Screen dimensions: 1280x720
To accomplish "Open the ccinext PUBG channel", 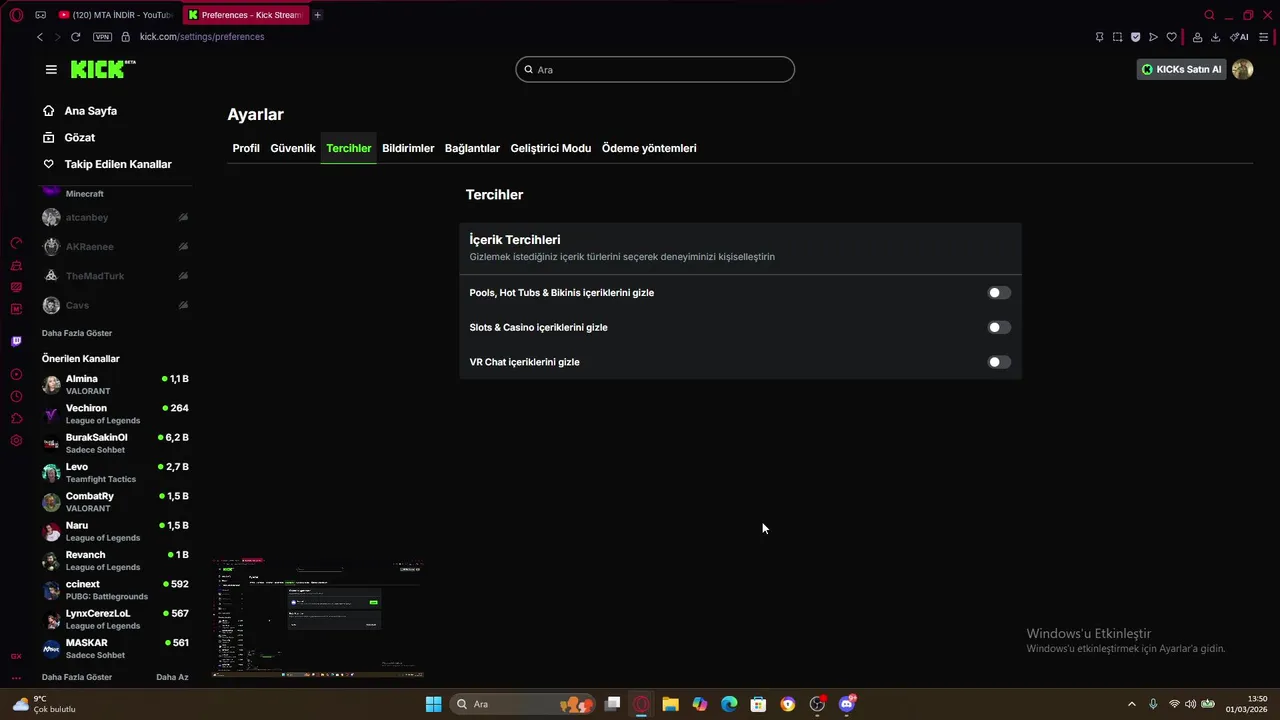I will [115, 590].
